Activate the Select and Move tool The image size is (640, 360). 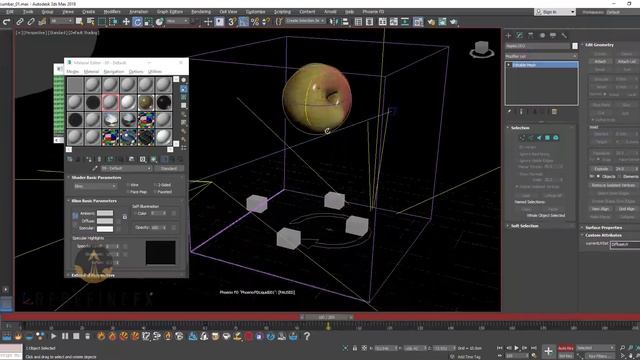(x=126, y=22)
